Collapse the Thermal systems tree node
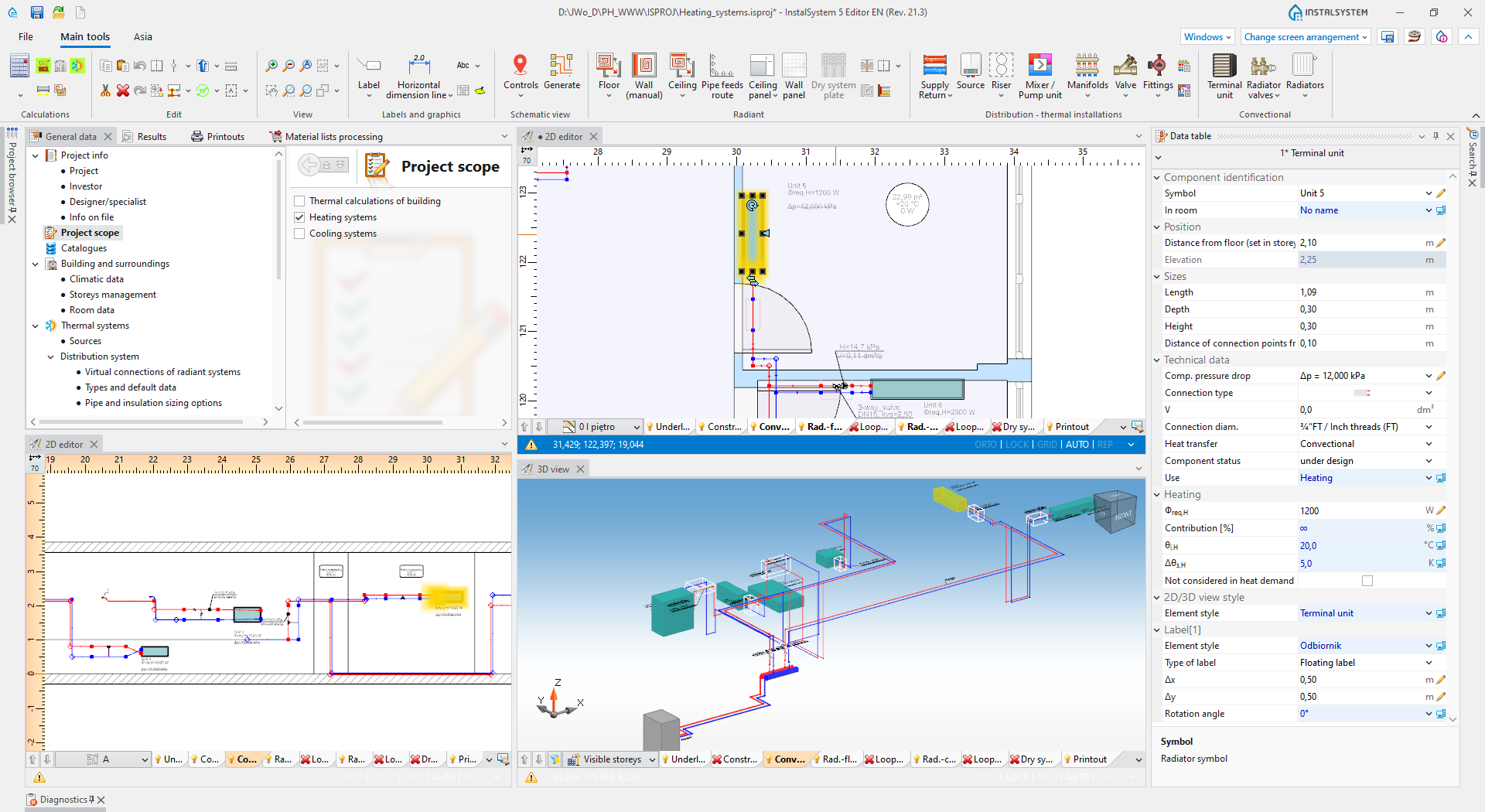Viewport: 1485px width, 812px height. [x=35, y=326]
